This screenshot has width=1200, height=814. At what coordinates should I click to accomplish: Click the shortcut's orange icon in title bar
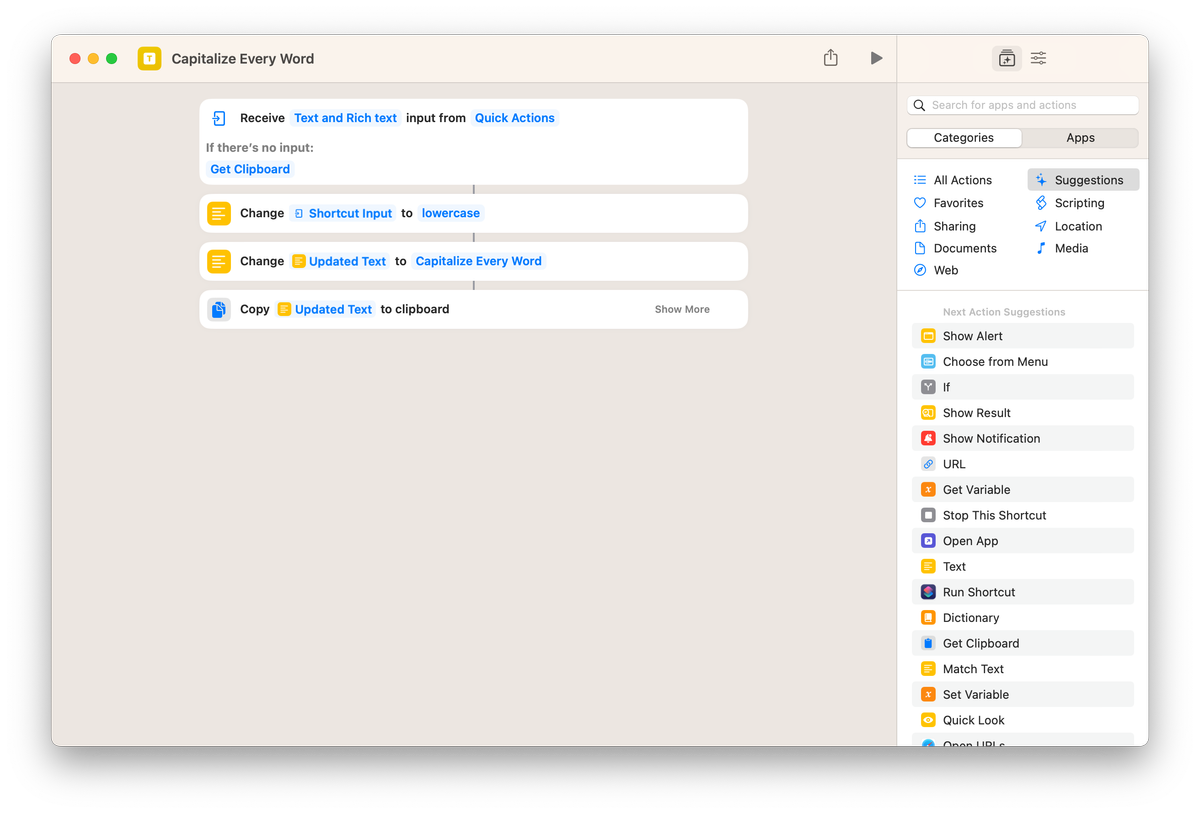pos(149,58)
